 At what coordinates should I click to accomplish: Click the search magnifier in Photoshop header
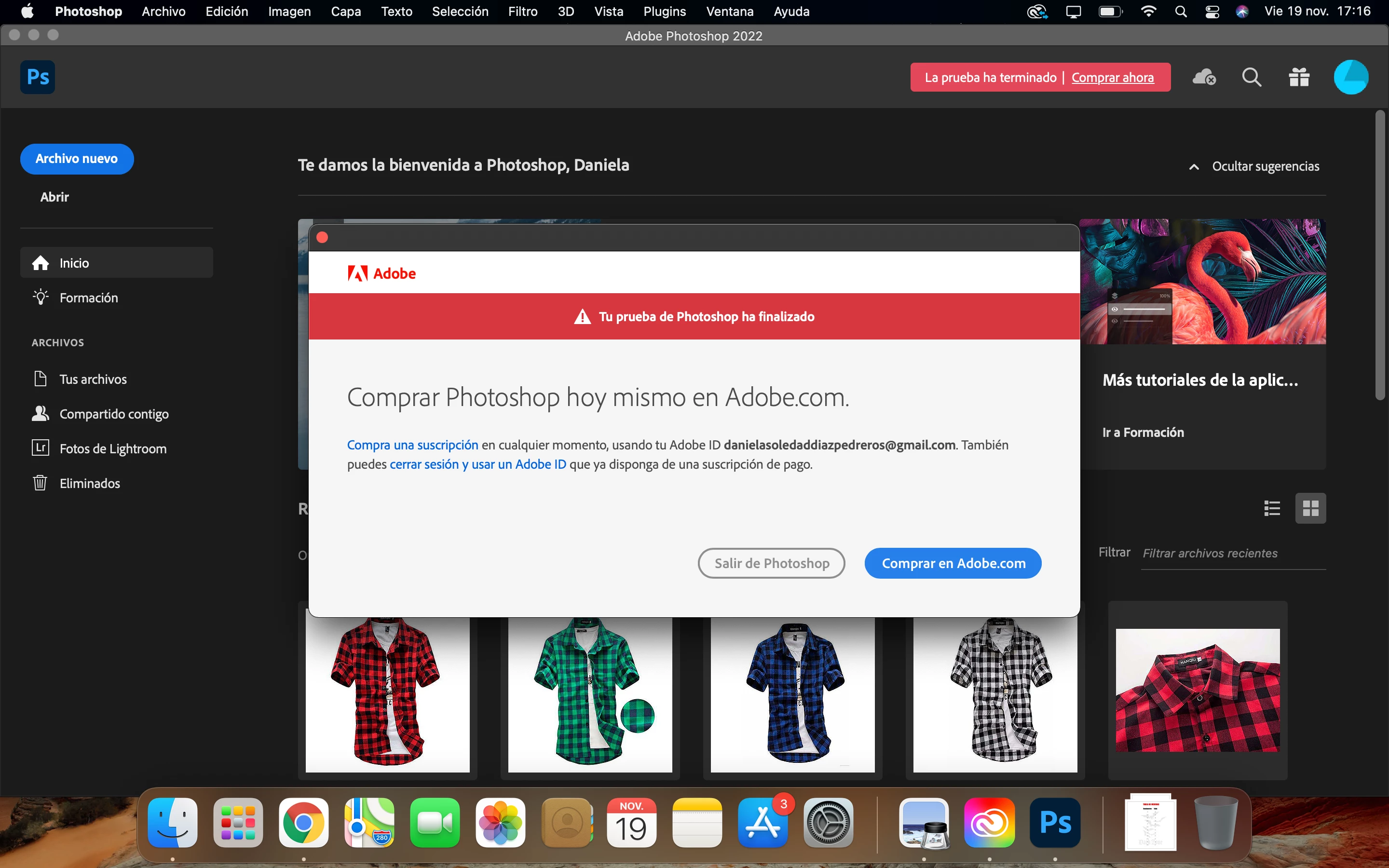(1251, 77)
